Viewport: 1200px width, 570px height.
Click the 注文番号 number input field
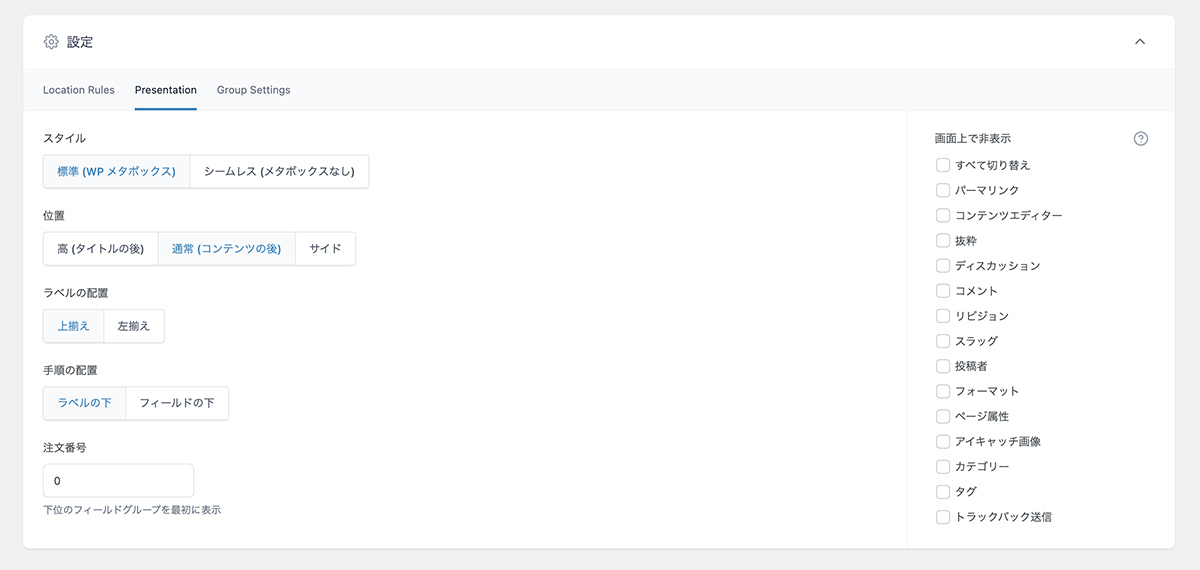(x=118, y=481)
